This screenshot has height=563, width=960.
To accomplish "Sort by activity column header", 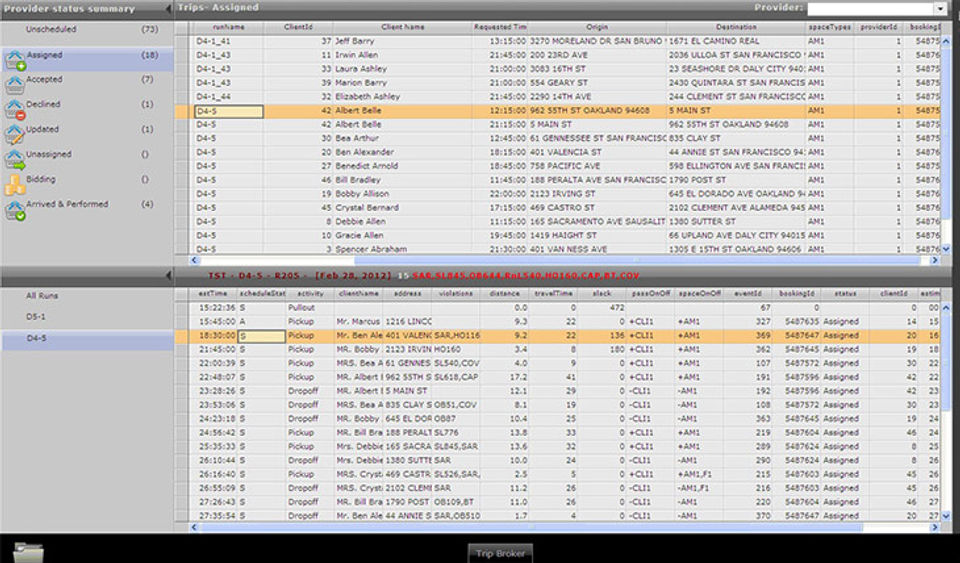I will click(x=310, y=294).
